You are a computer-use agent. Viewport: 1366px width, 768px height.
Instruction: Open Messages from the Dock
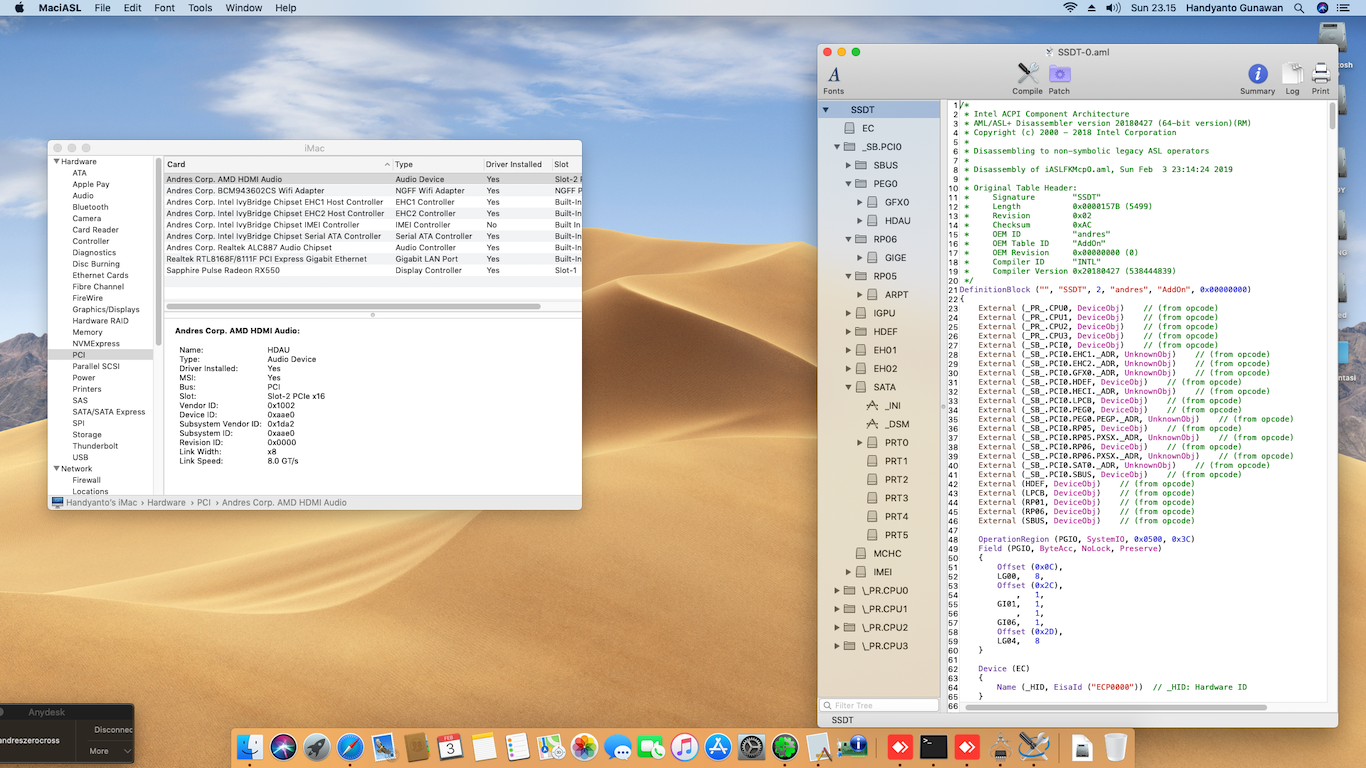point(618,746)
